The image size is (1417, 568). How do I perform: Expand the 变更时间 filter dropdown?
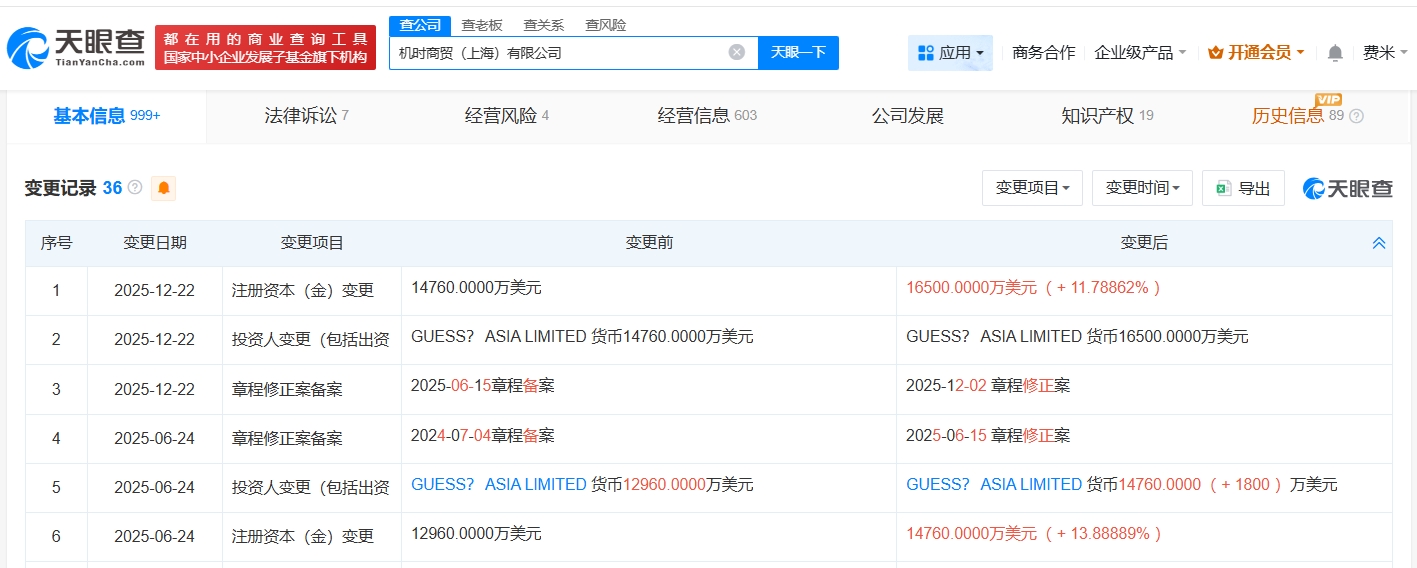(1142, 188)
